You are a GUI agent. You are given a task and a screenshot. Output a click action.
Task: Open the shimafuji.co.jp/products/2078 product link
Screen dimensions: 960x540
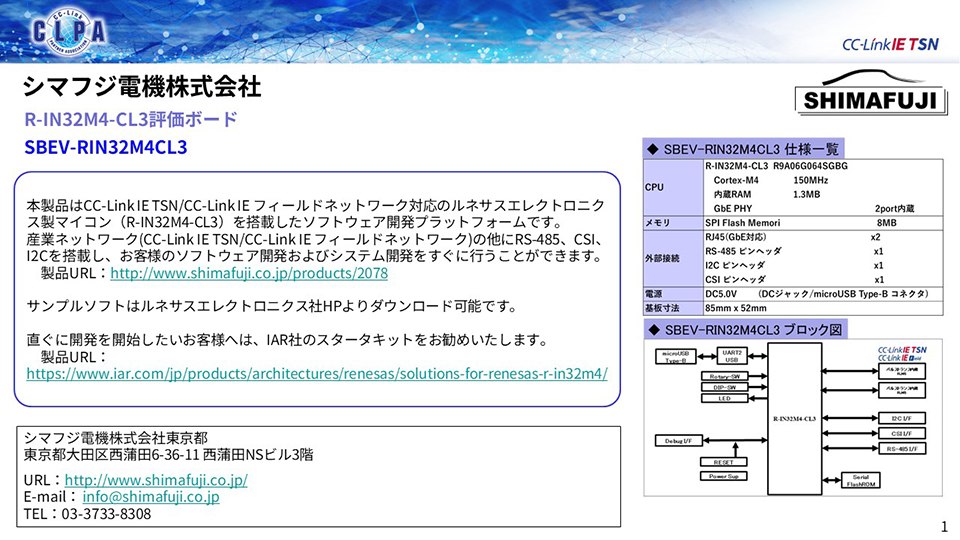[249, 273]
